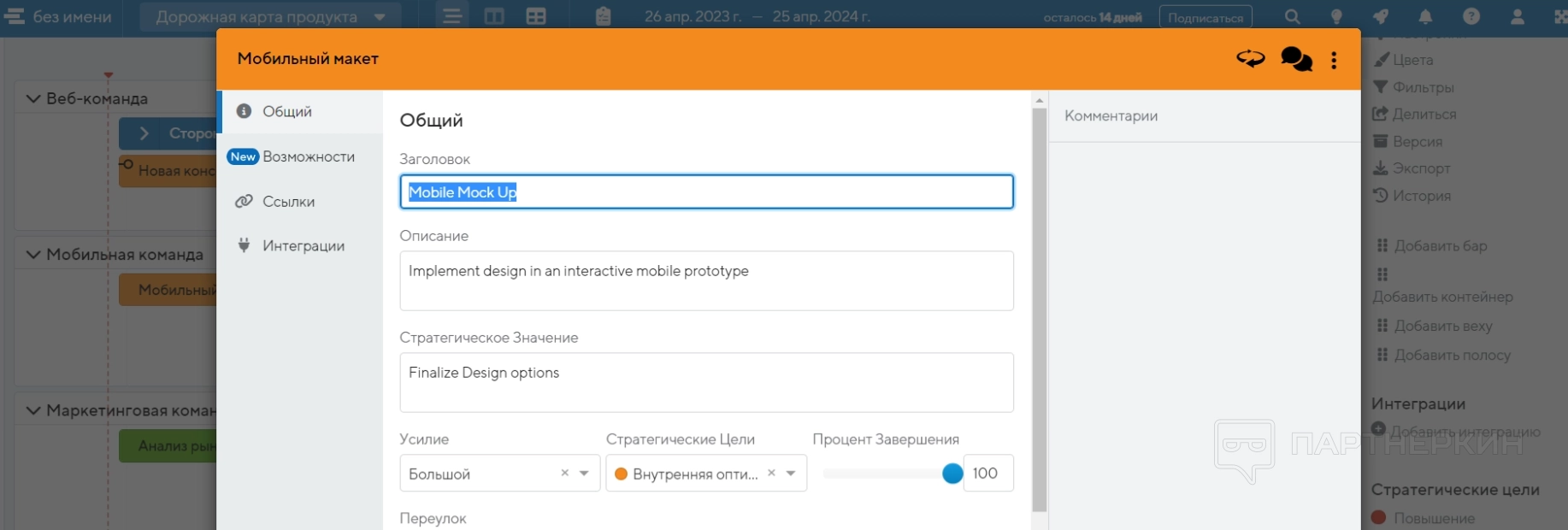
Task: Click the rocket icon in top bar
Action: [x=1381, y=17]
